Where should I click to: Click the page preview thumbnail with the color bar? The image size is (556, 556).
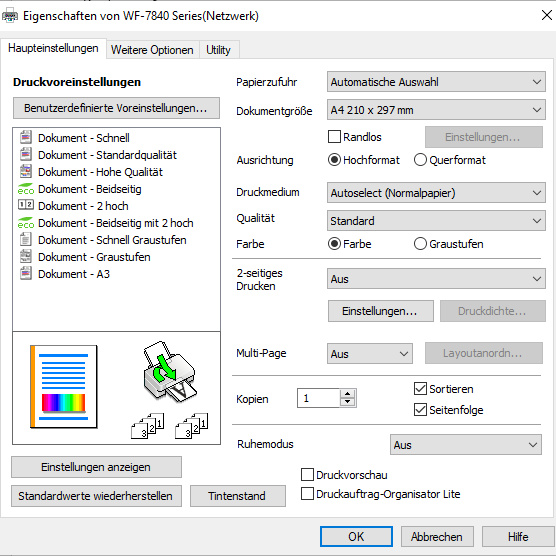63,387
